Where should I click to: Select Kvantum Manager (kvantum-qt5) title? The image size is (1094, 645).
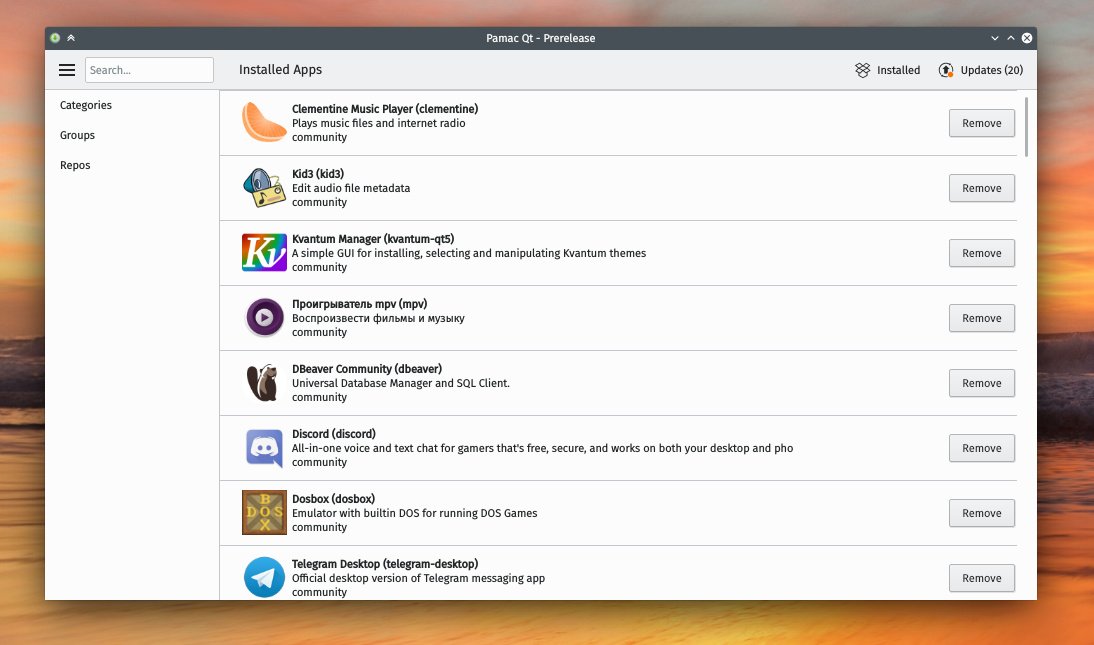click(373, 239)
